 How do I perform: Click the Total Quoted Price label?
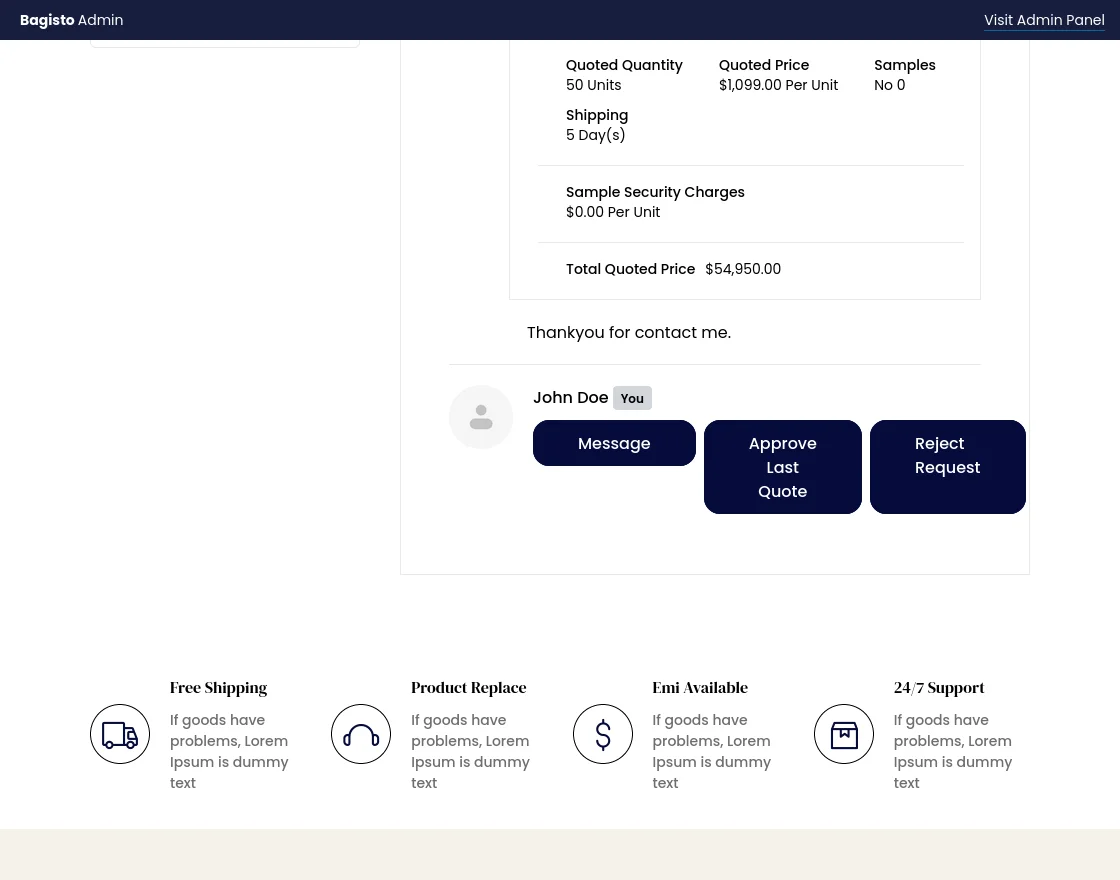coord(630,269)
